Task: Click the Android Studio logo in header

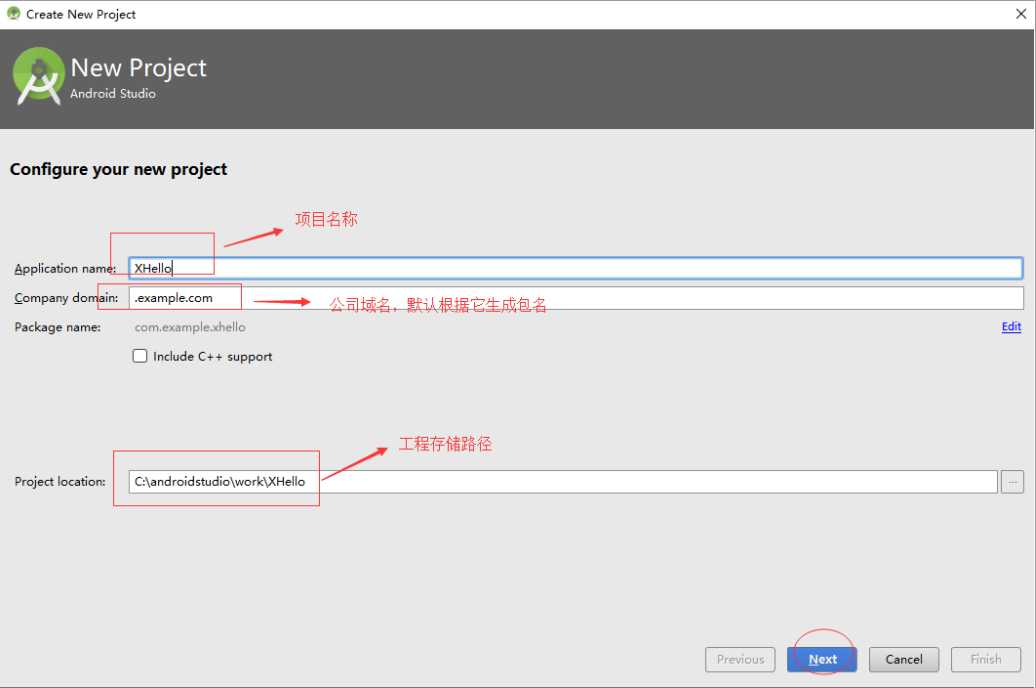Action: pyautogui.click(x=38, y=76)
